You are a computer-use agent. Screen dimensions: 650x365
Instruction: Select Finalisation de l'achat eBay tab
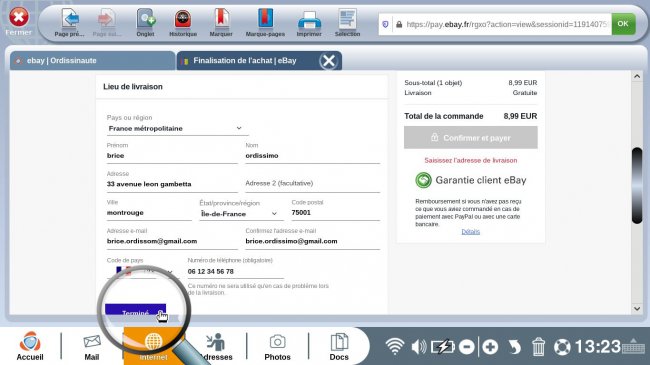[x=245, y=61]
